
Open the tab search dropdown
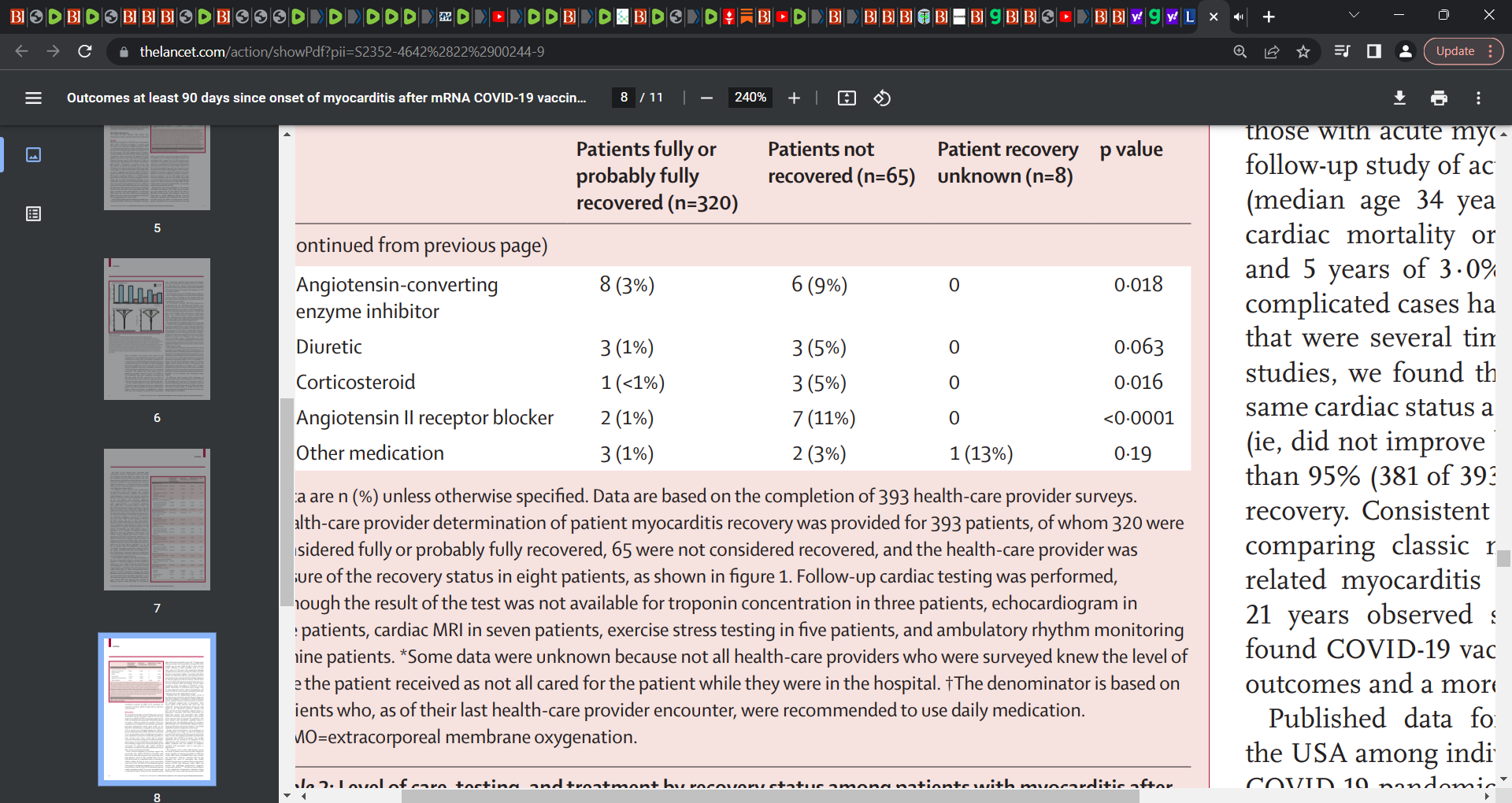point(1354,15)
